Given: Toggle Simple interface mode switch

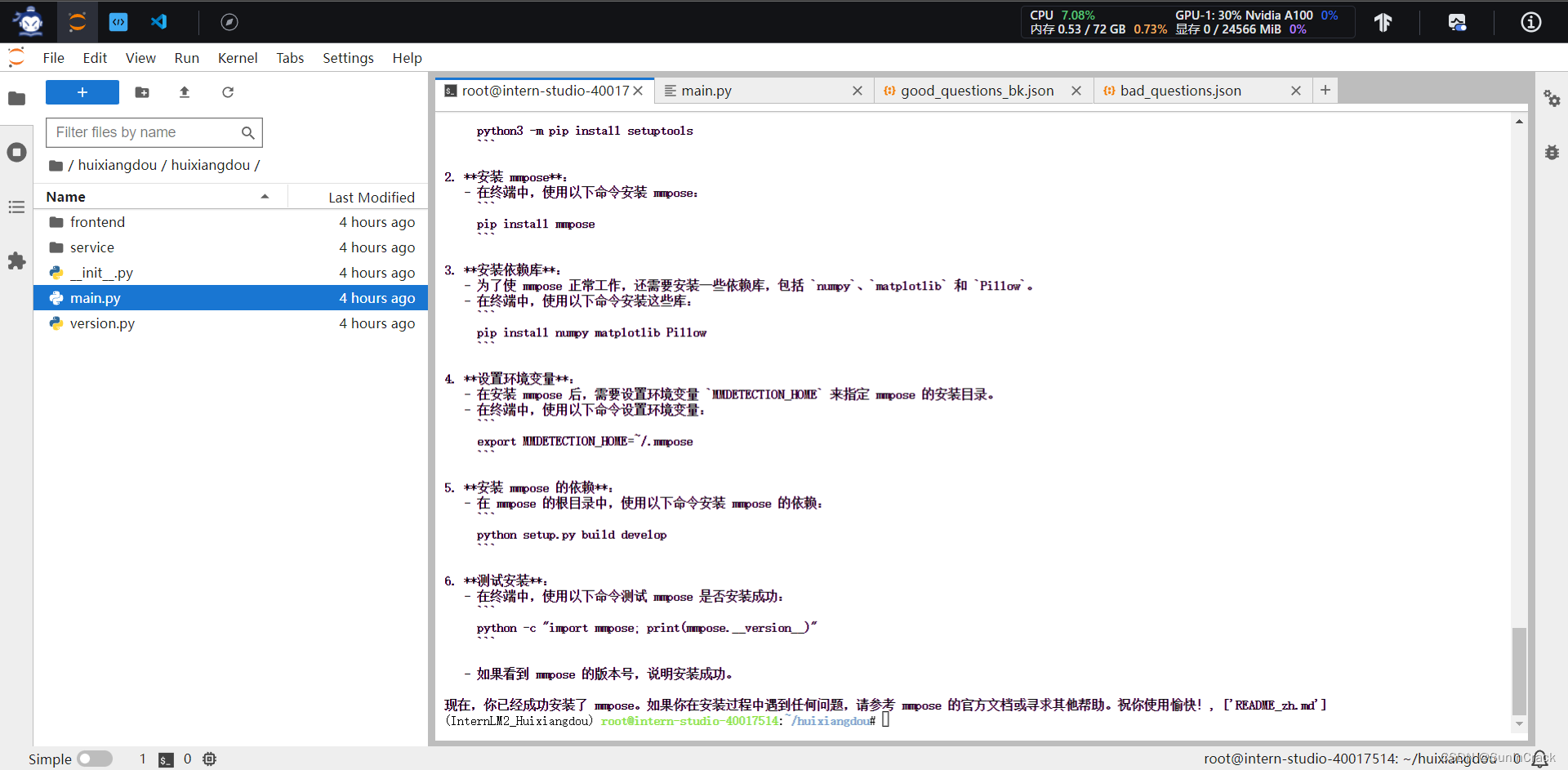Looking at the screenshot, I should [x=95, y=759].
